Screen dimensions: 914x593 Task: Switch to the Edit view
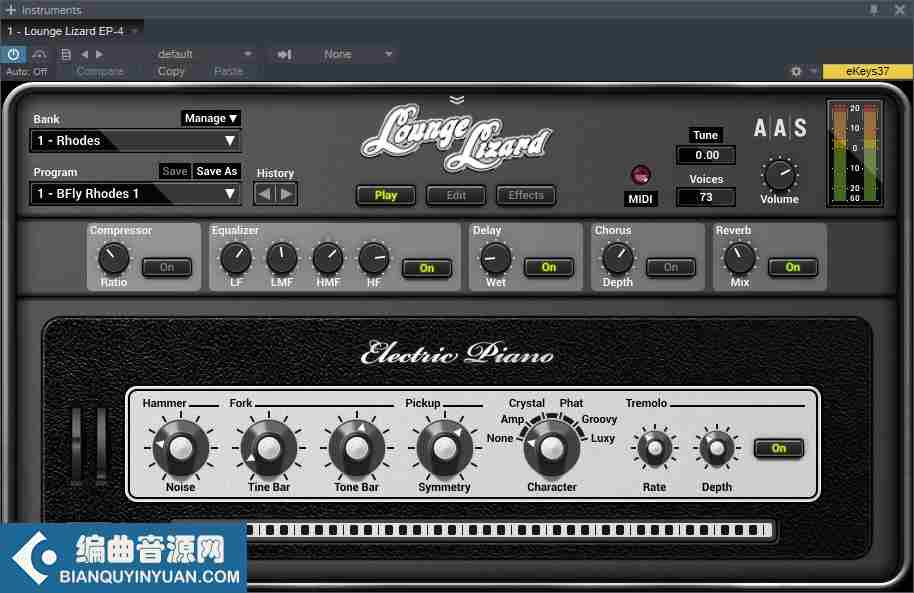[456, 195]
